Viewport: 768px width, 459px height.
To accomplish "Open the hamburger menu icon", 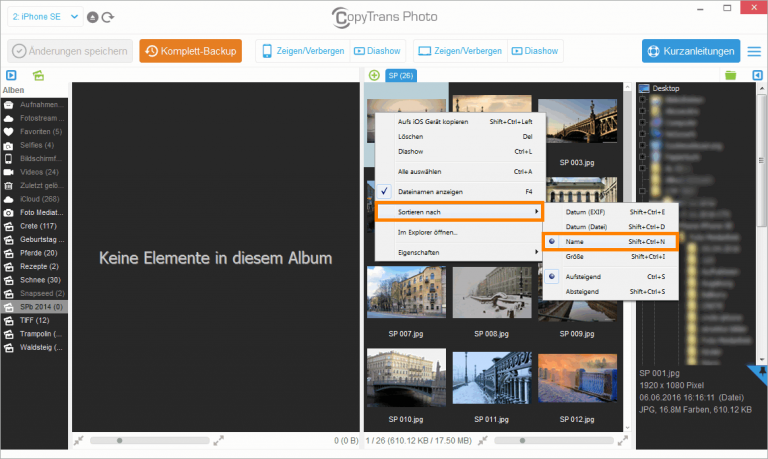I will (753, 51).
